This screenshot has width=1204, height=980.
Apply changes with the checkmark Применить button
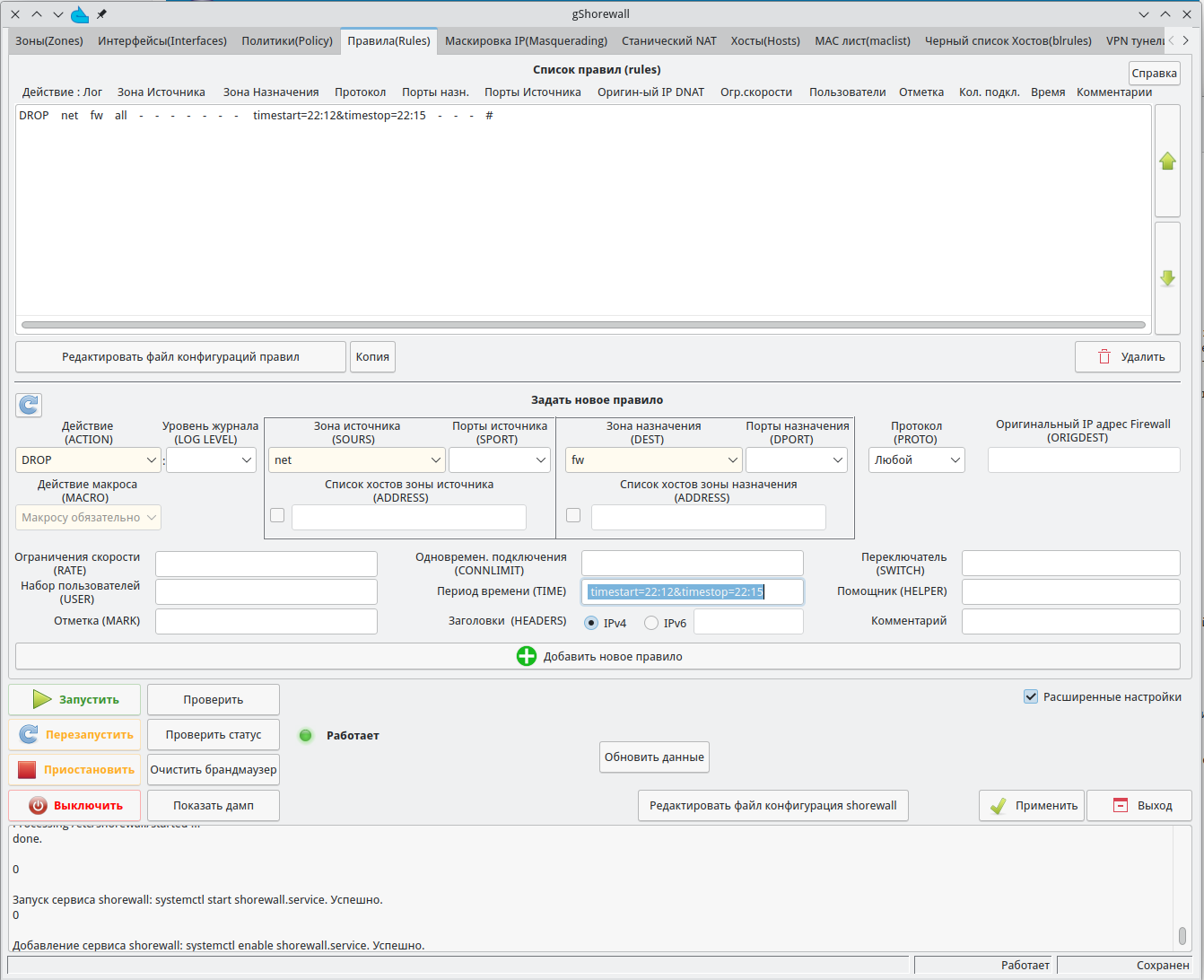pos(1032,806)
